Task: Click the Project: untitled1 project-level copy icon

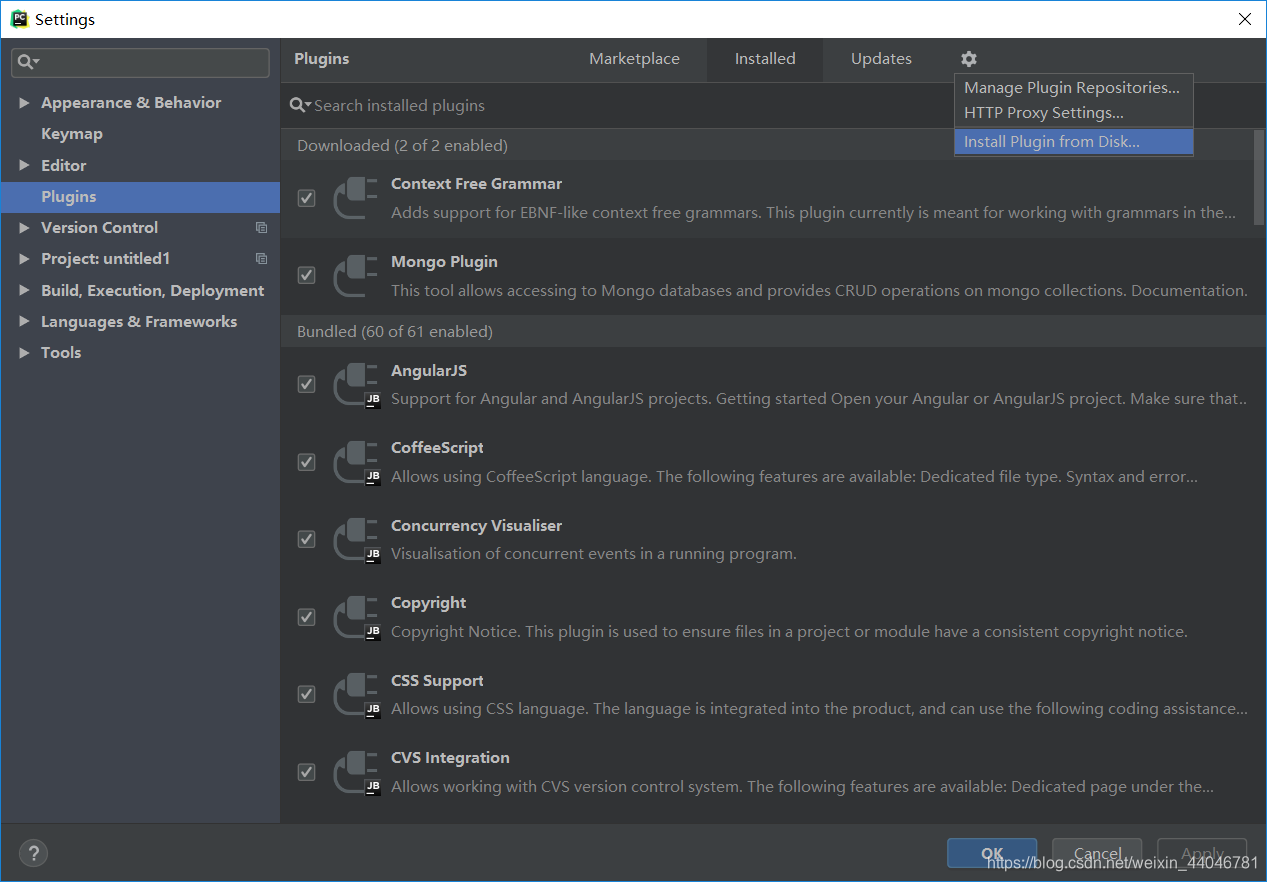Action: click(261, 259)
